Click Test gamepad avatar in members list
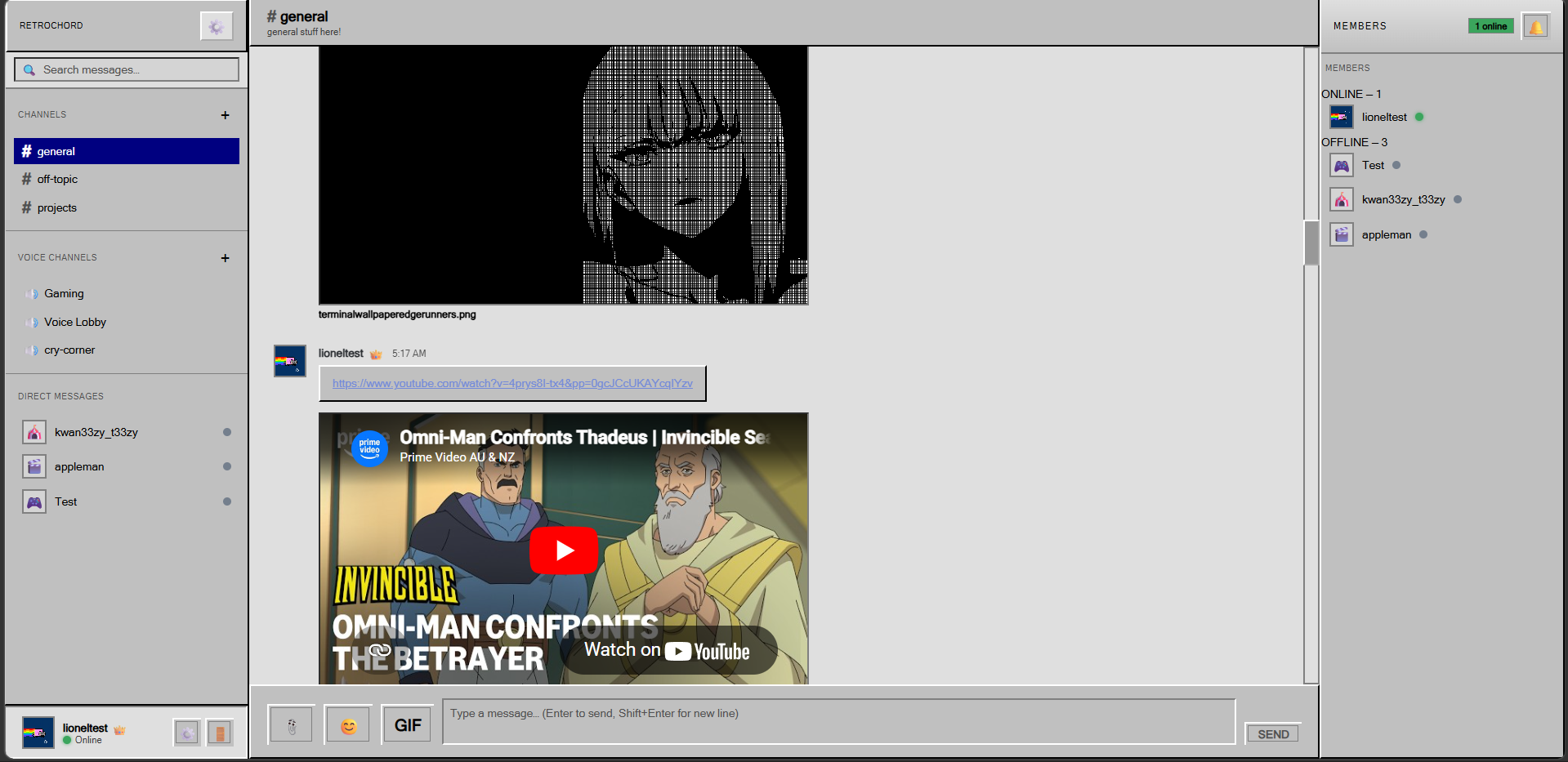Image resolution: width=1568 pixels, height=762 pixels. pos(1342,165)
